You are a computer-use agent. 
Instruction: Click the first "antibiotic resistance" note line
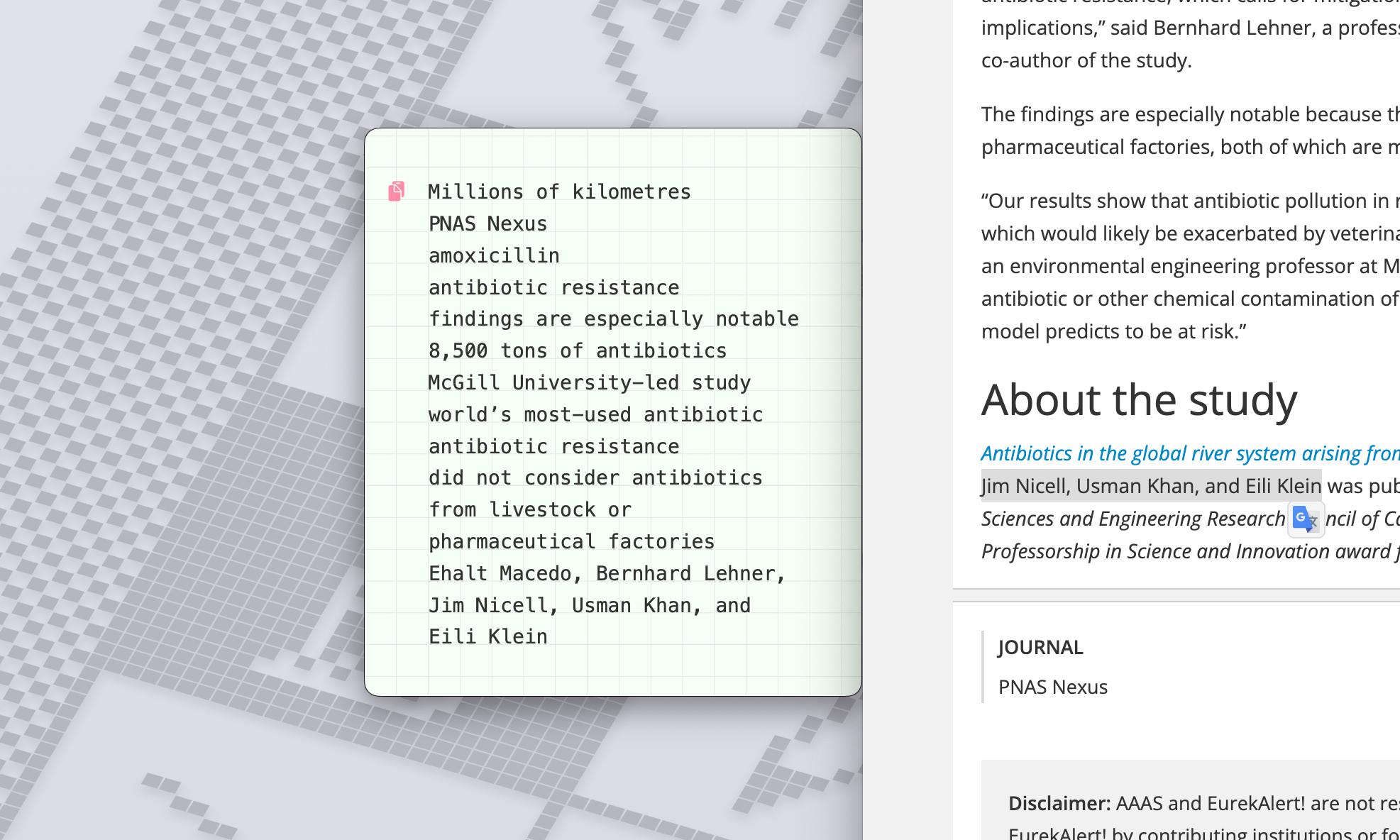pyautogui.click(x=553, y=287)
